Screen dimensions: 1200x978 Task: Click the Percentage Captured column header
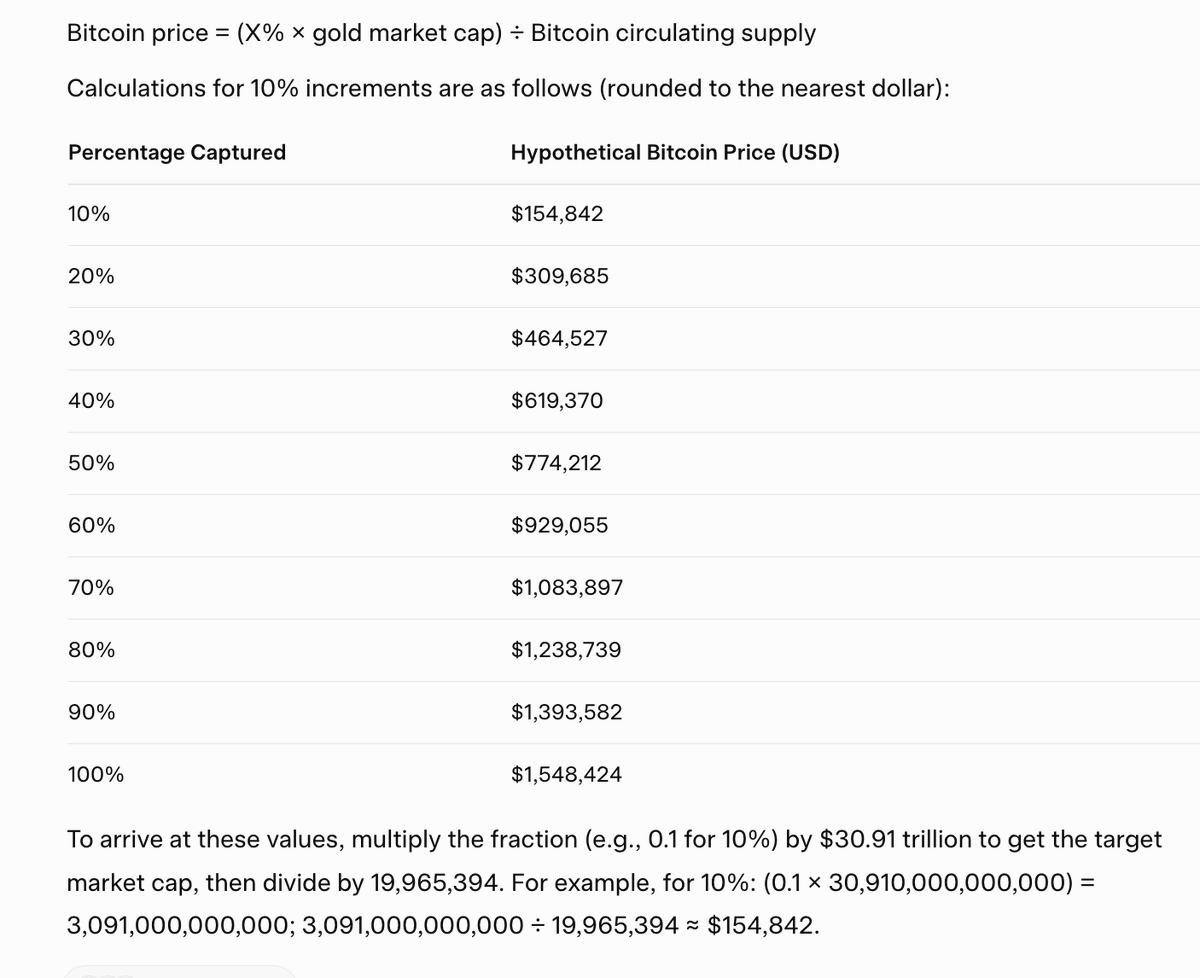[x=177, y=153]
